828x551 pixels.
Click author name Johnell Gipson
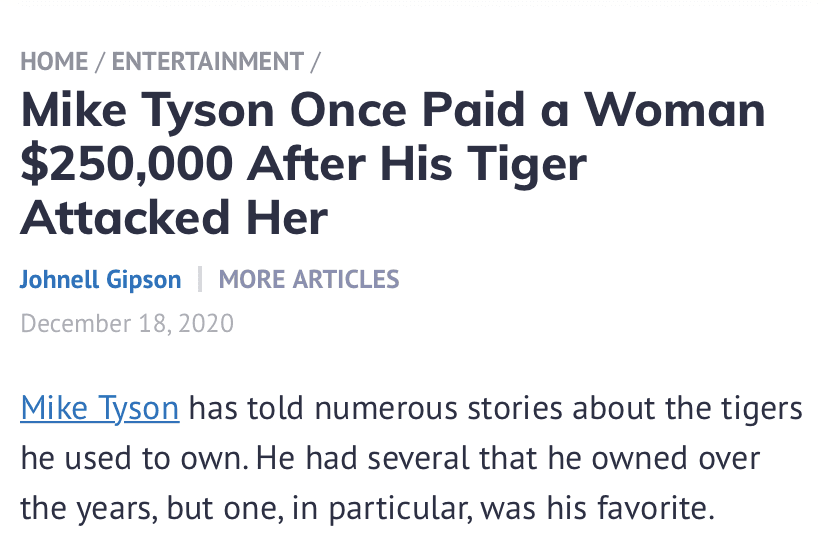100,279
